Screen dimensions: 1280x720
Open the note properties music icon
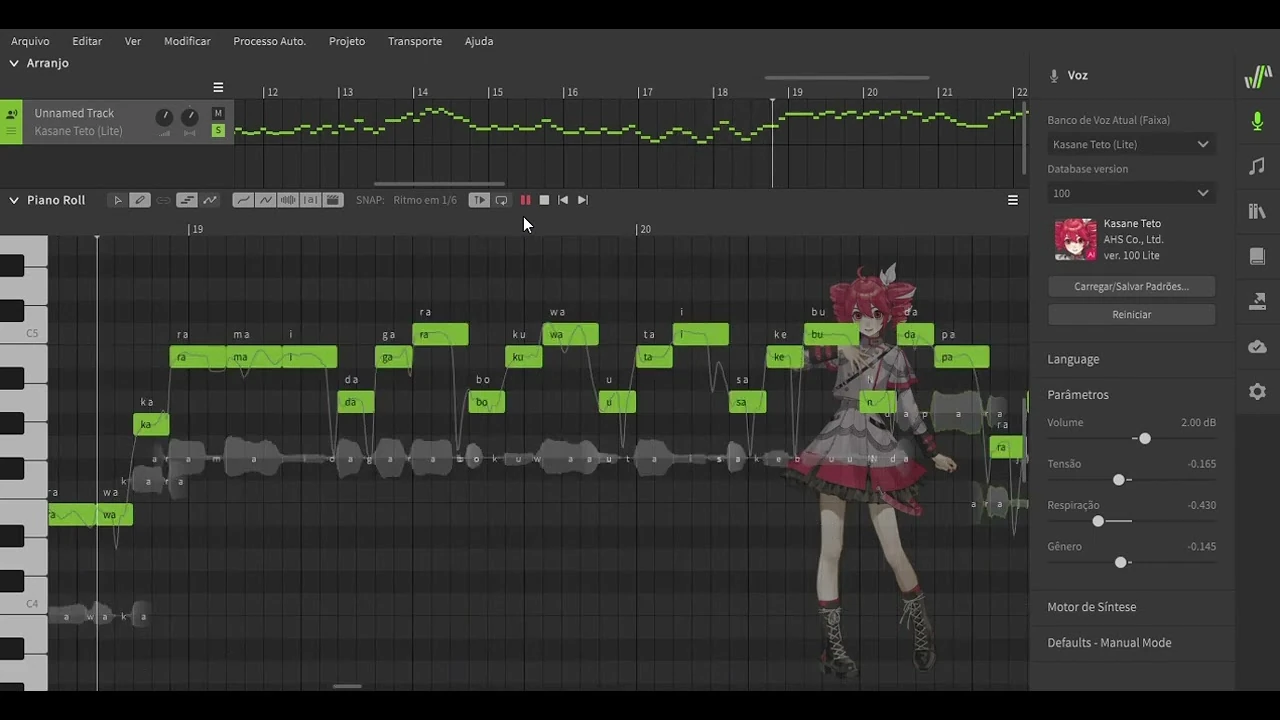point(1257,166)
